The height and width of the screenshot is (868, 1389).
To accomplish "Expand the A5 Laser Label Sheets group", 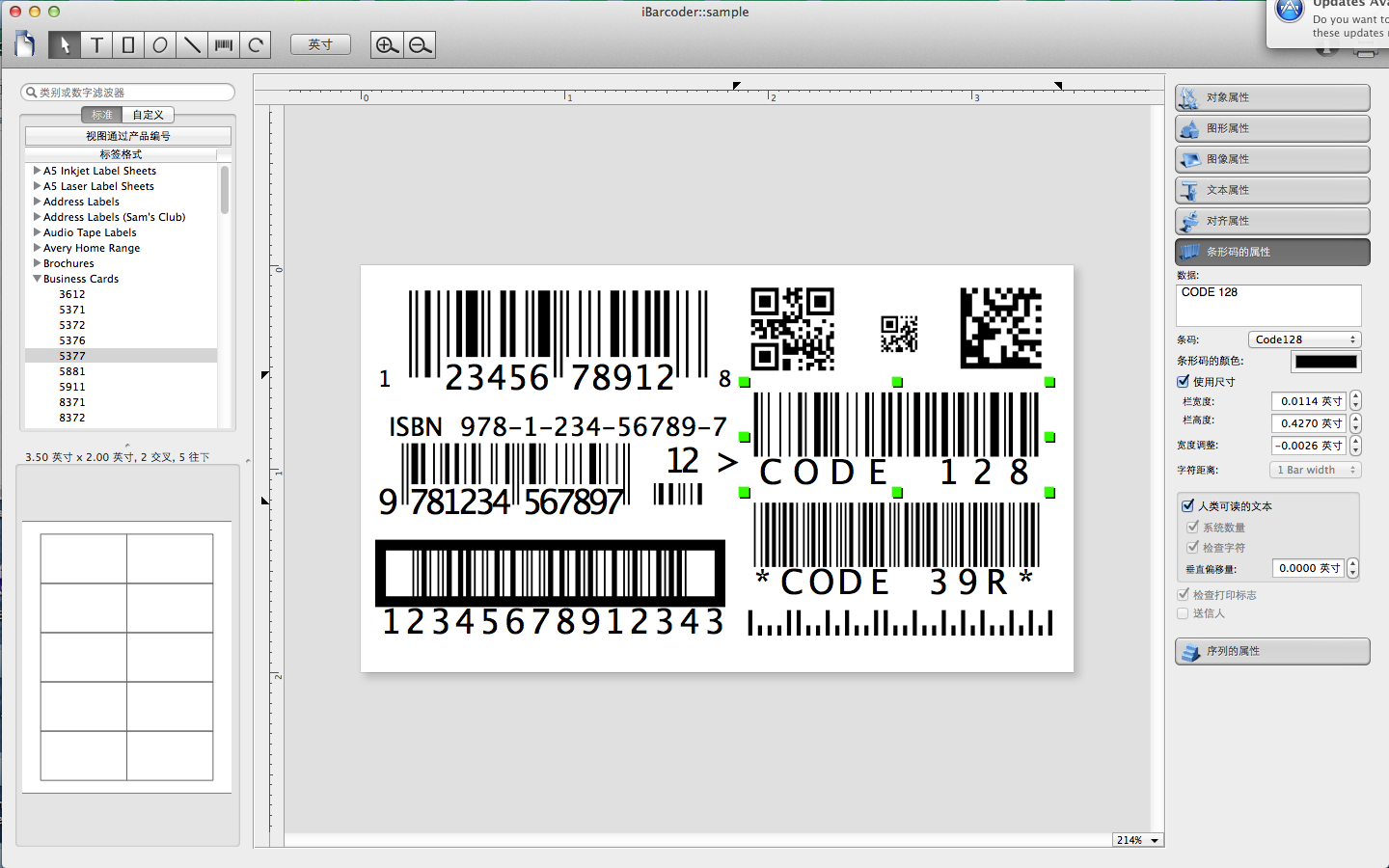I will [37, 186].
